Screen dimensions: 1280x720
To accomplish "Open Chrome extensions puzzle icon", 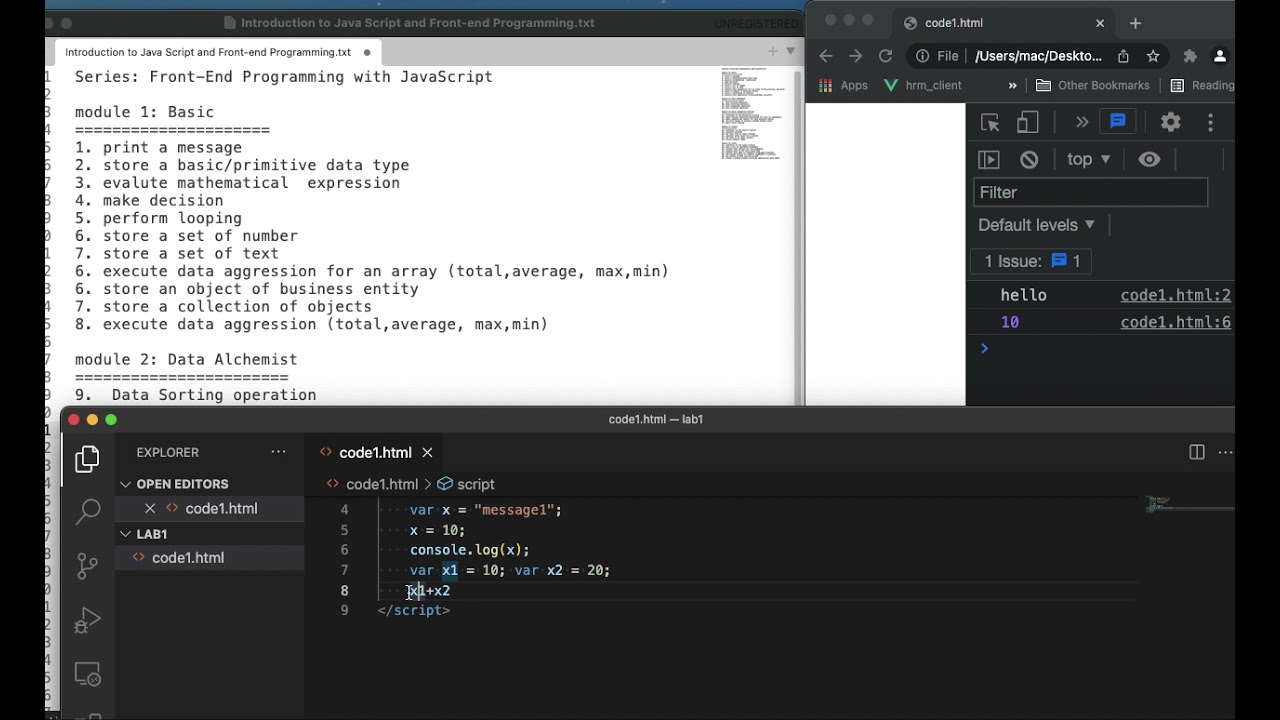I will click(x=1190, y=56).
